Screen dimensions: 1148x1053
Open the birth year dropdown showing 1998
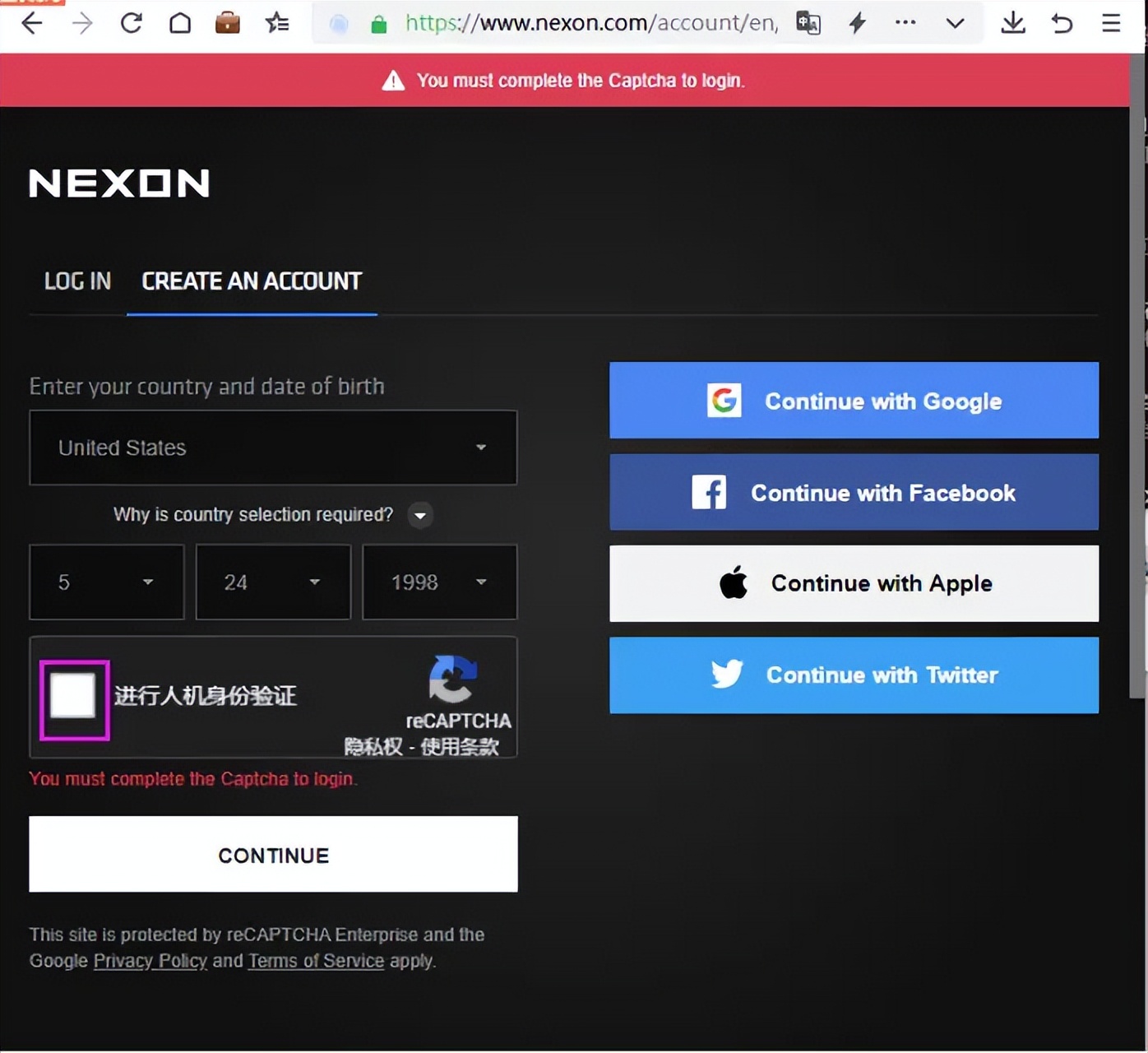pyautogui.click(x=440, y=582)
